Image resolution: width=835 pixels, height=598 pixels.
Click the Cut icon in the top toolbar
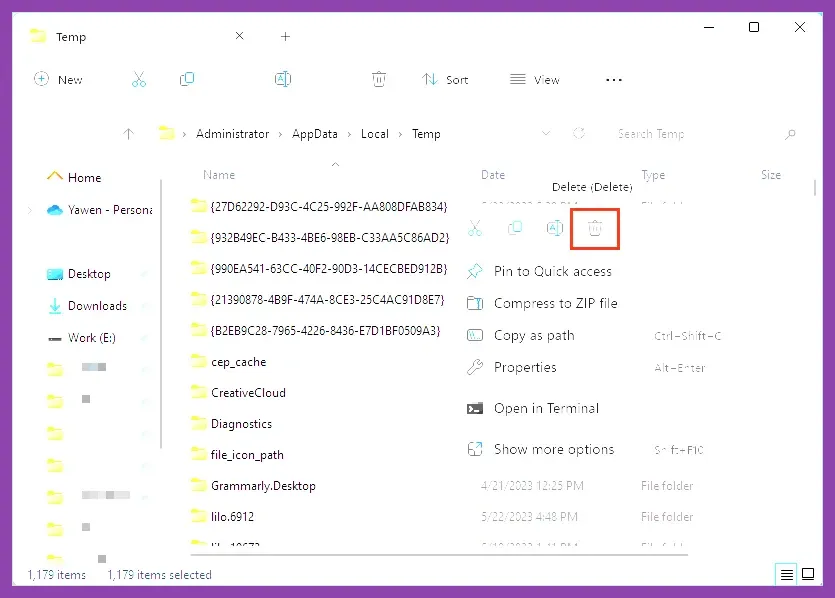click(139, 79)
